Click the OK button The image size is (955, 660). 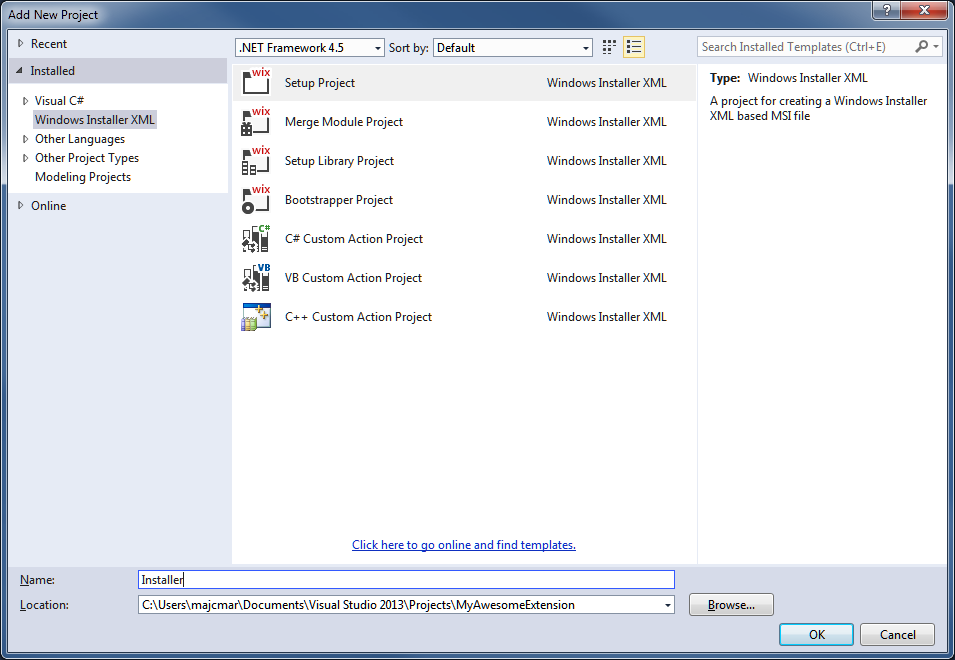coord(816,634)
